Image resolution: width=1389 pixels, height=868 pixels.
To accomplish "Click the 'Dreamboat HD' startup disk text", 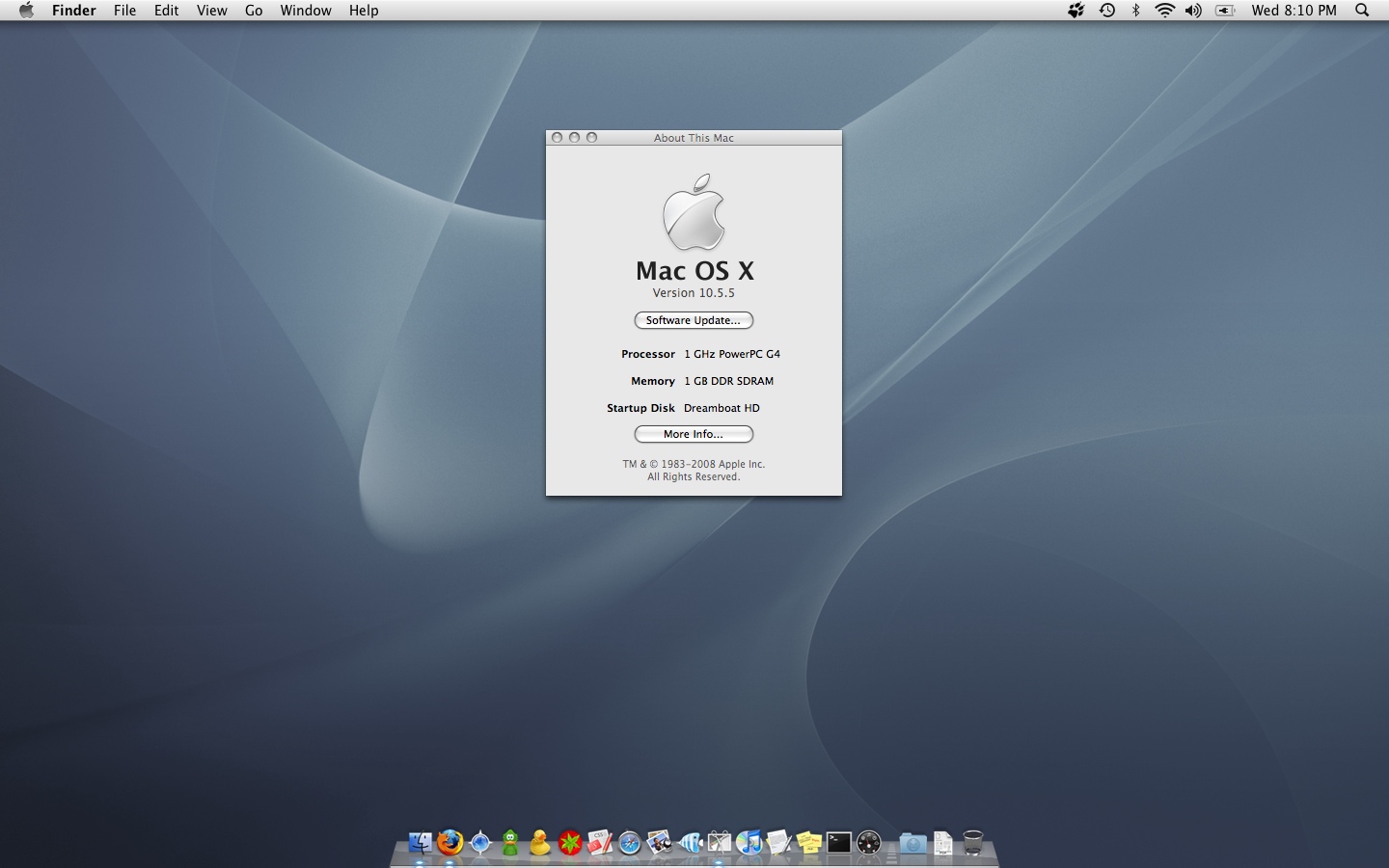I will tap(722, 408).
